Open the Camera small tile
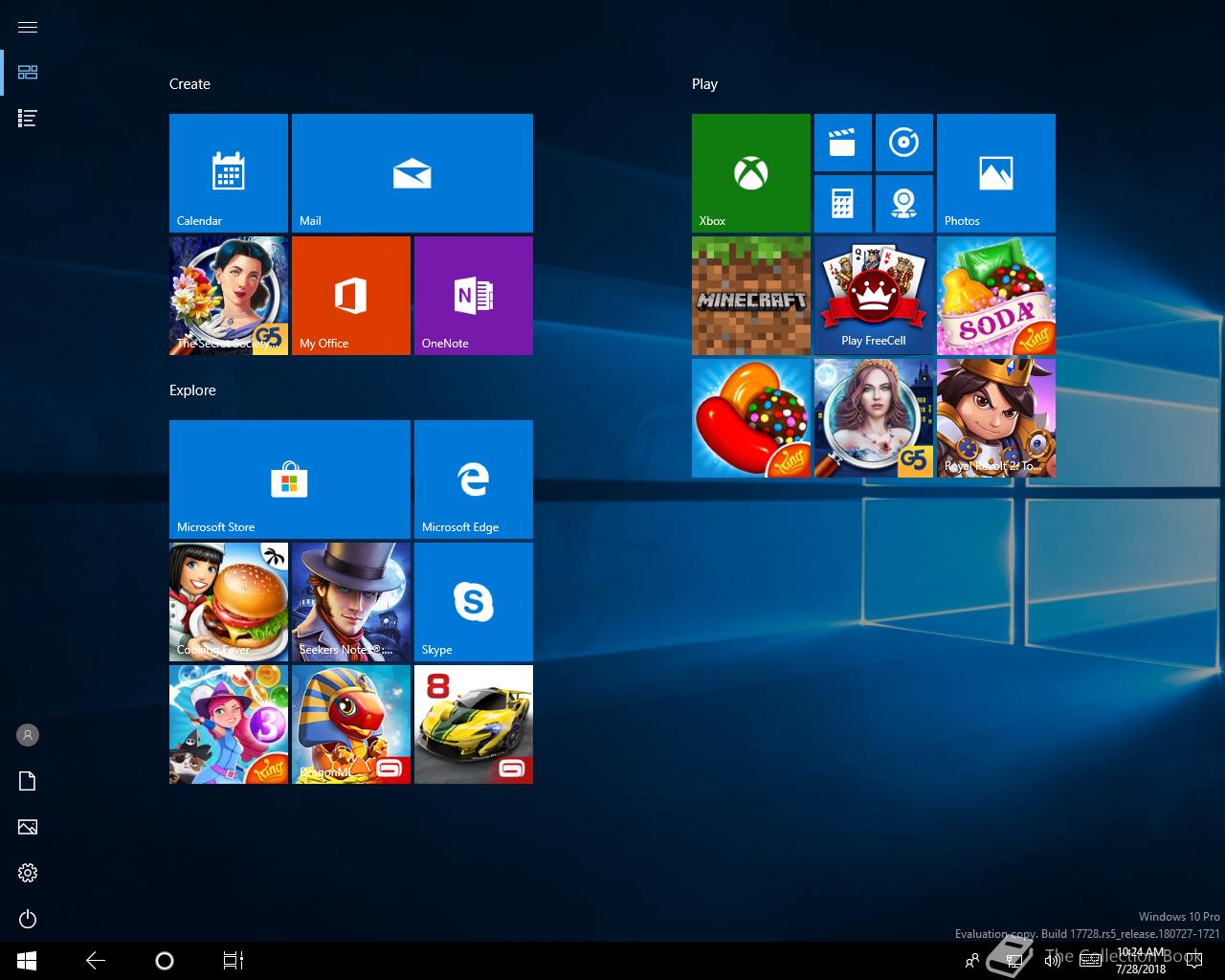 904,204
